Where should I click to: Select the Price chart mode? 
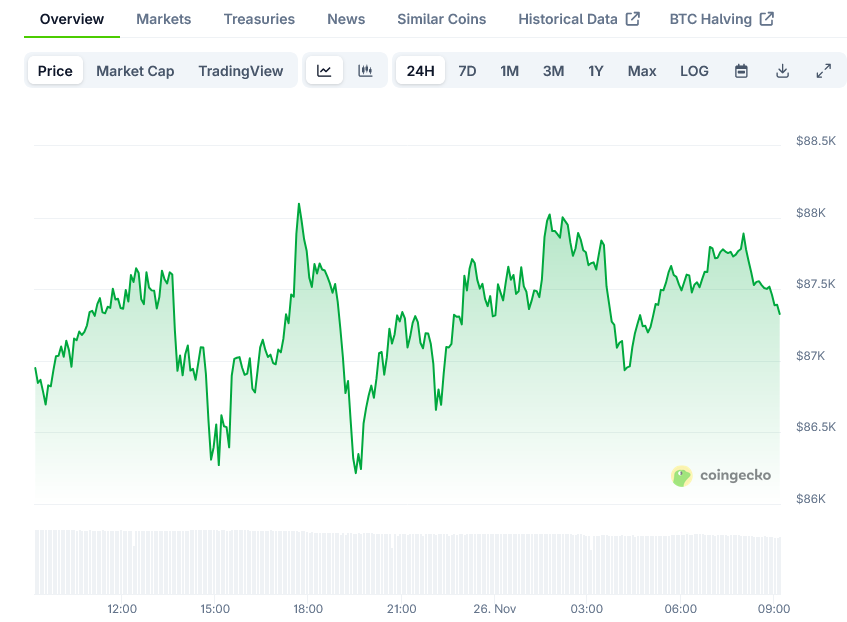[x=55, y=71]
